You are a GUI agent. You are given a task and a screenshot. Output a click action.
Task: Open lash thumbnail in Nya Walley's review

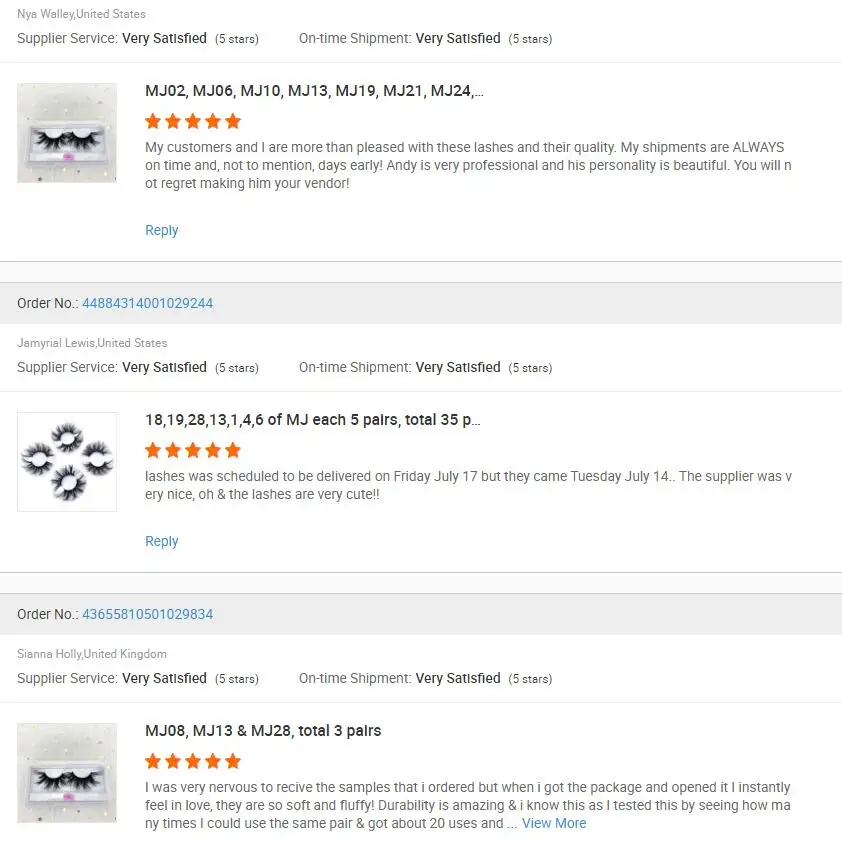click(x=67, y=133)
